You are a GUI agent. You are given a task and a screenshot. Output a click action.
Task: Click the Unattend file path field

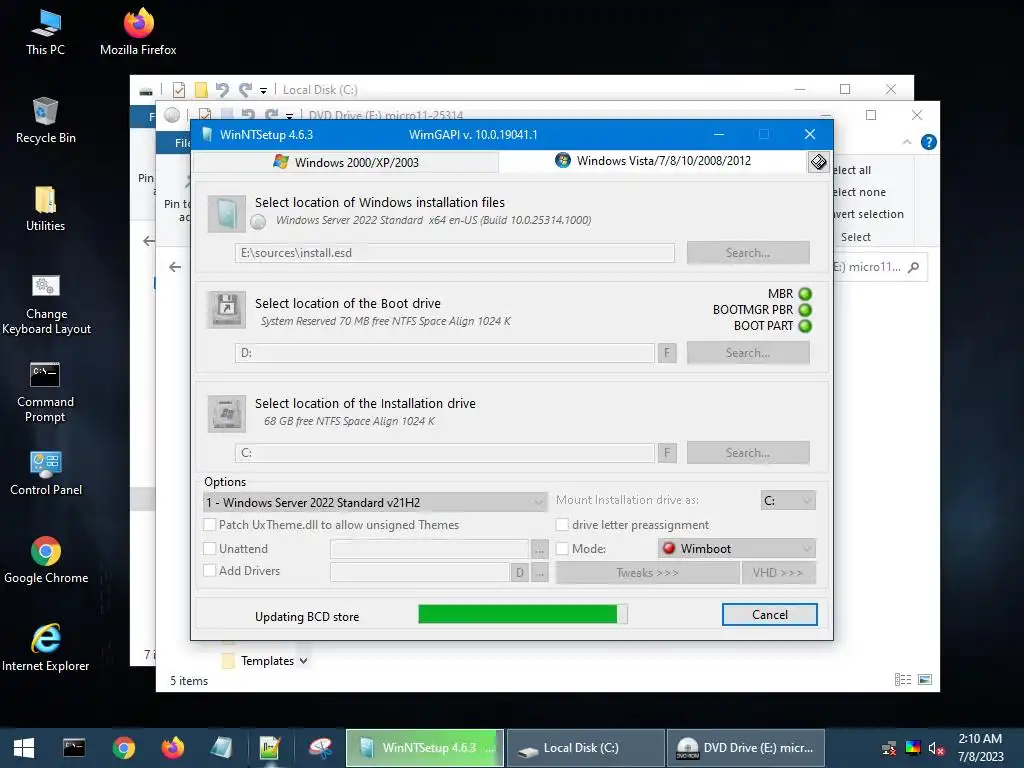(x=429, y=549)
